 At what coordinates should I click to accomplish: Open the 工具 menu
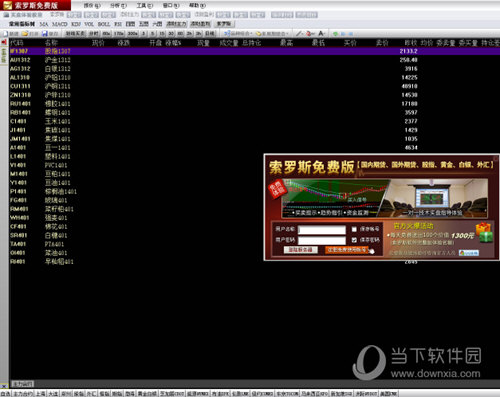pos(144,6)
